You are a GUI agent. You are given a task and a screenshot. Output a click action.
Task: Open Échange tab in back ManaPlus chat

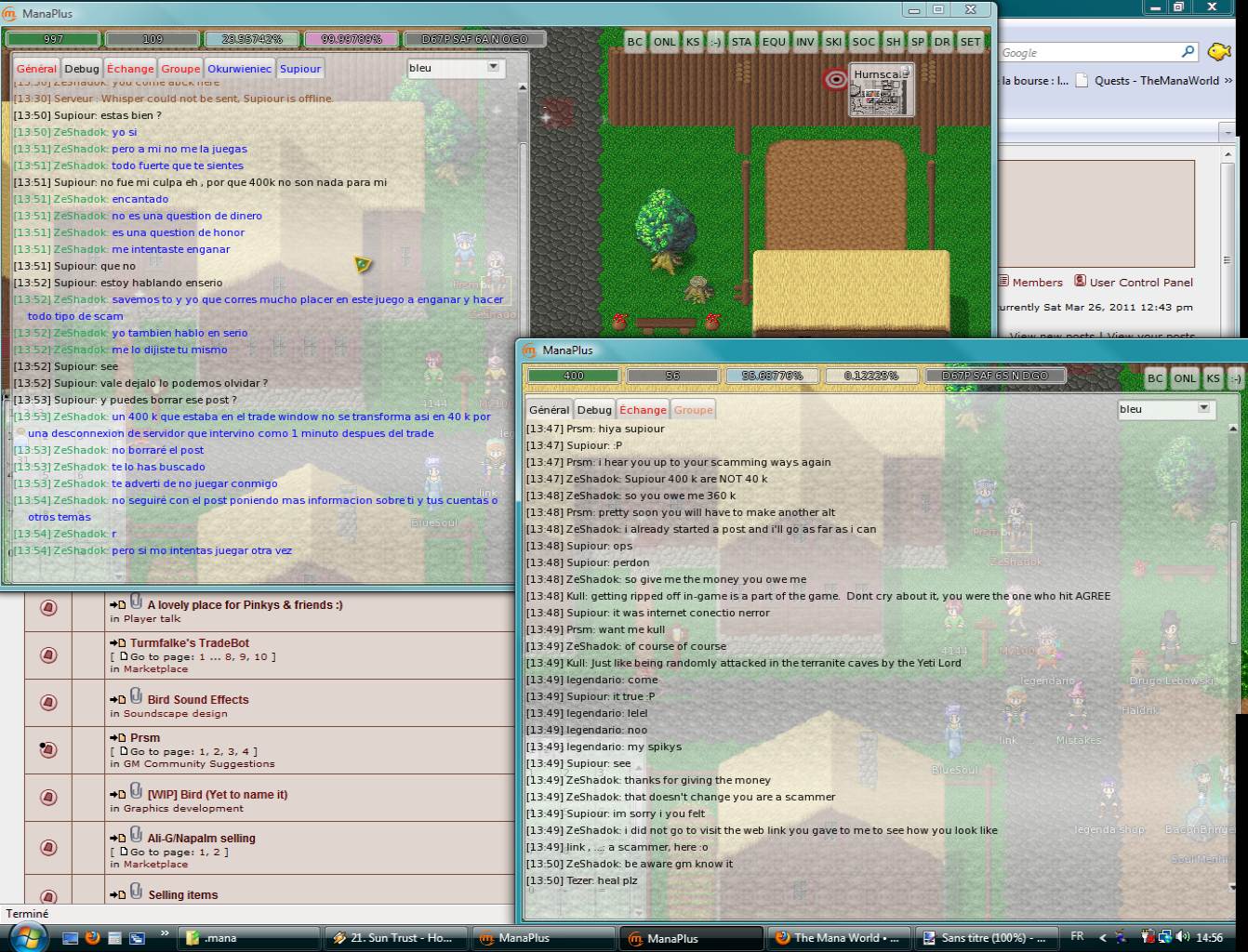pyautogui.click(x=130, y=69)
